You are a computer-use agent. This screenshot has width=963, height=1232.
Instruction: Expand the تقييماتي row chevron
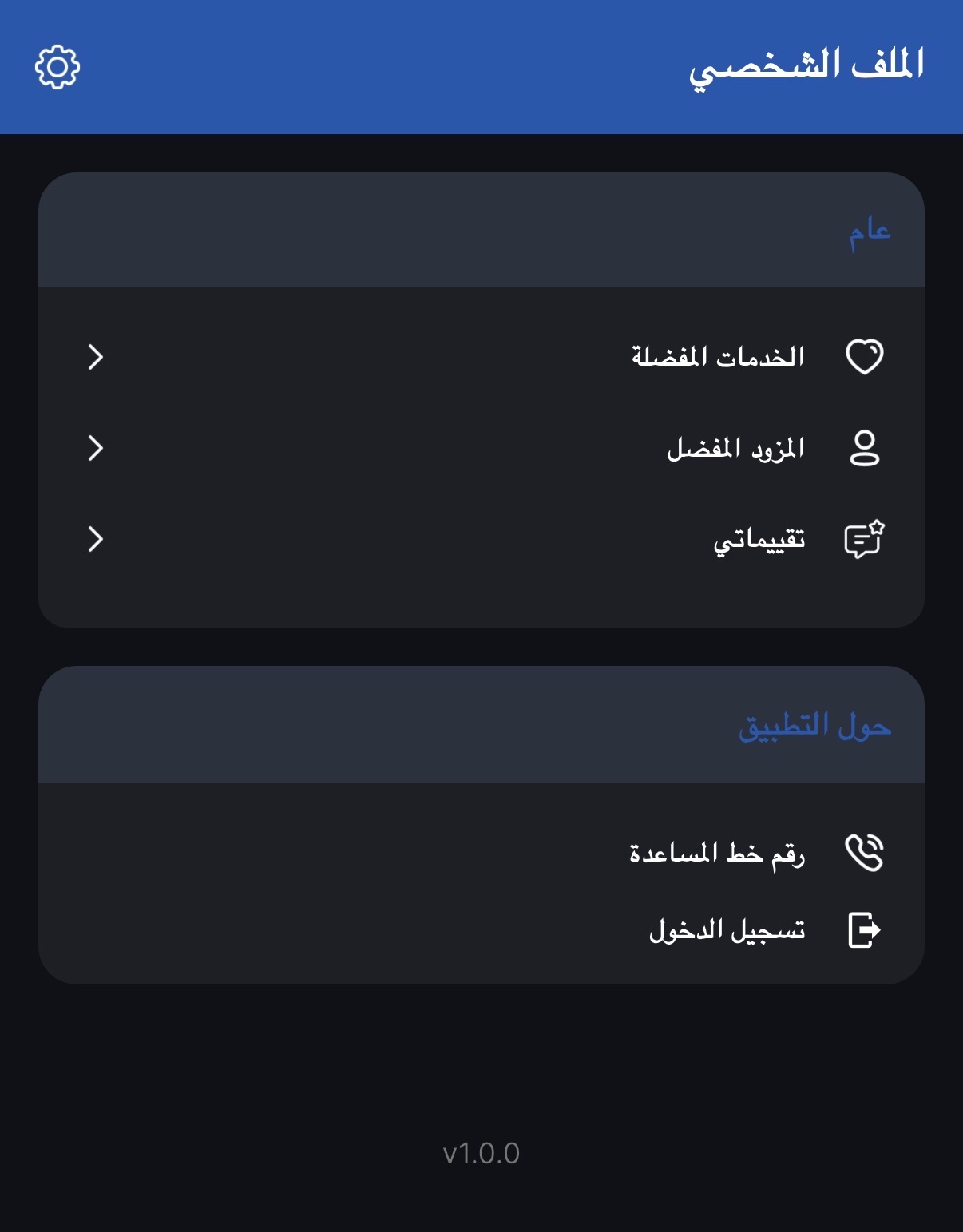point(96,539)
